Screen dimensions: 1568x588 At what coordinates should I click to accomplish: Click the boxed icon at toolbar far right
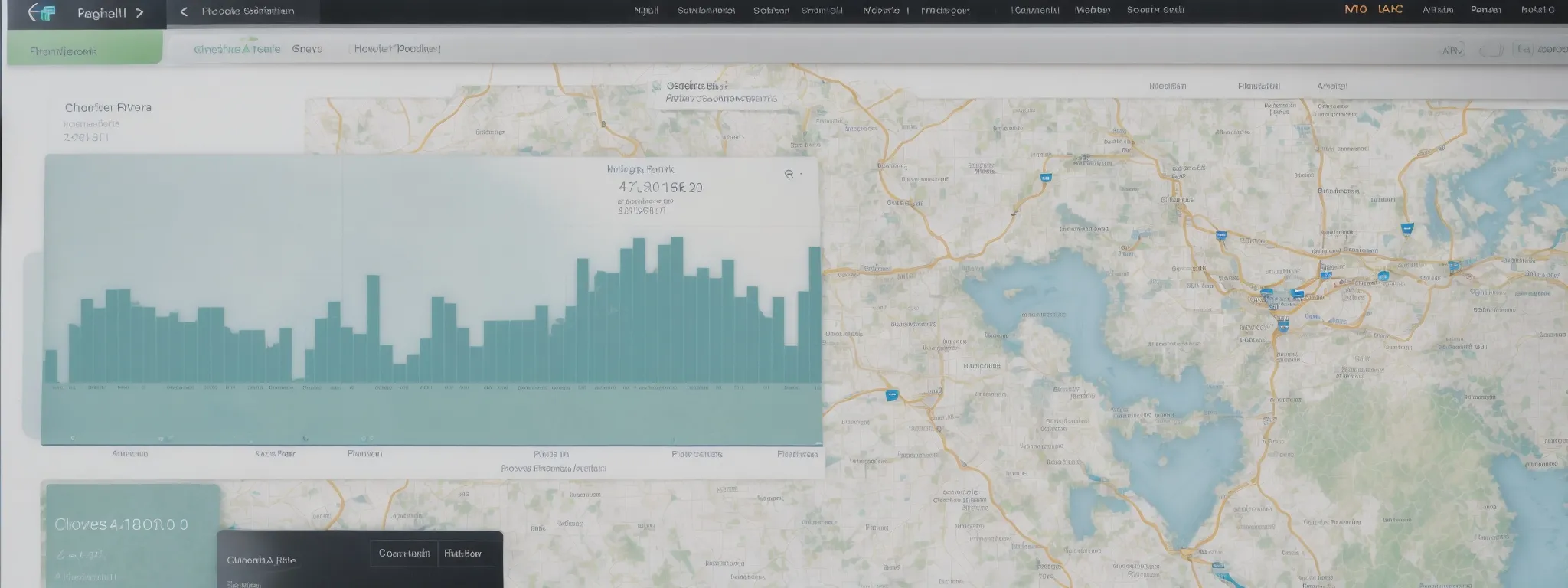click(1524, 50)
